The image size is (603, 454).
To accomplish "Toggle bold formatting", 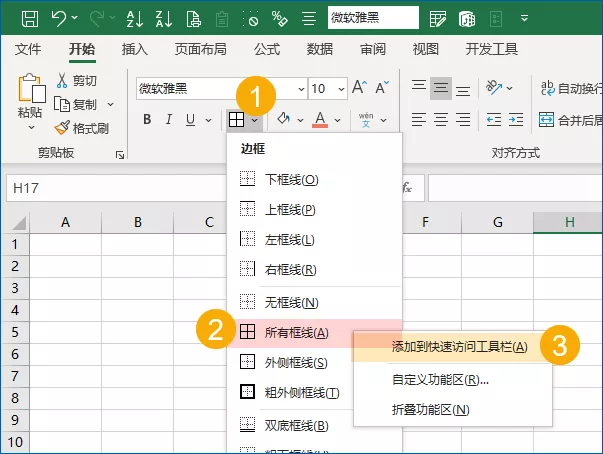I will pyautogui.click(x=147, y=120).
